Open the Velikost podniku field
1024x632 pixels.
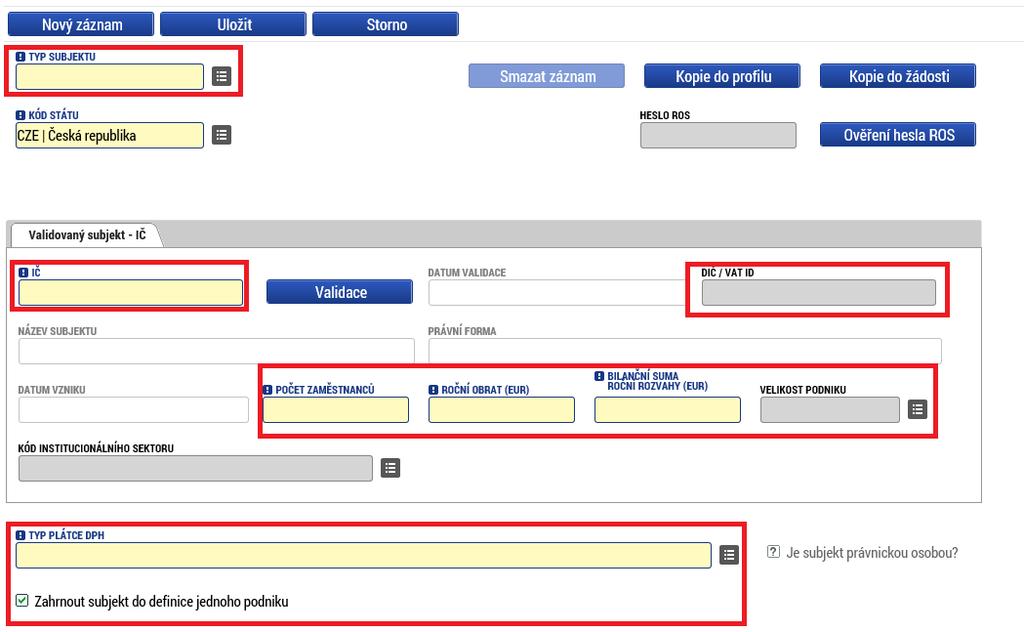(830, 410)
